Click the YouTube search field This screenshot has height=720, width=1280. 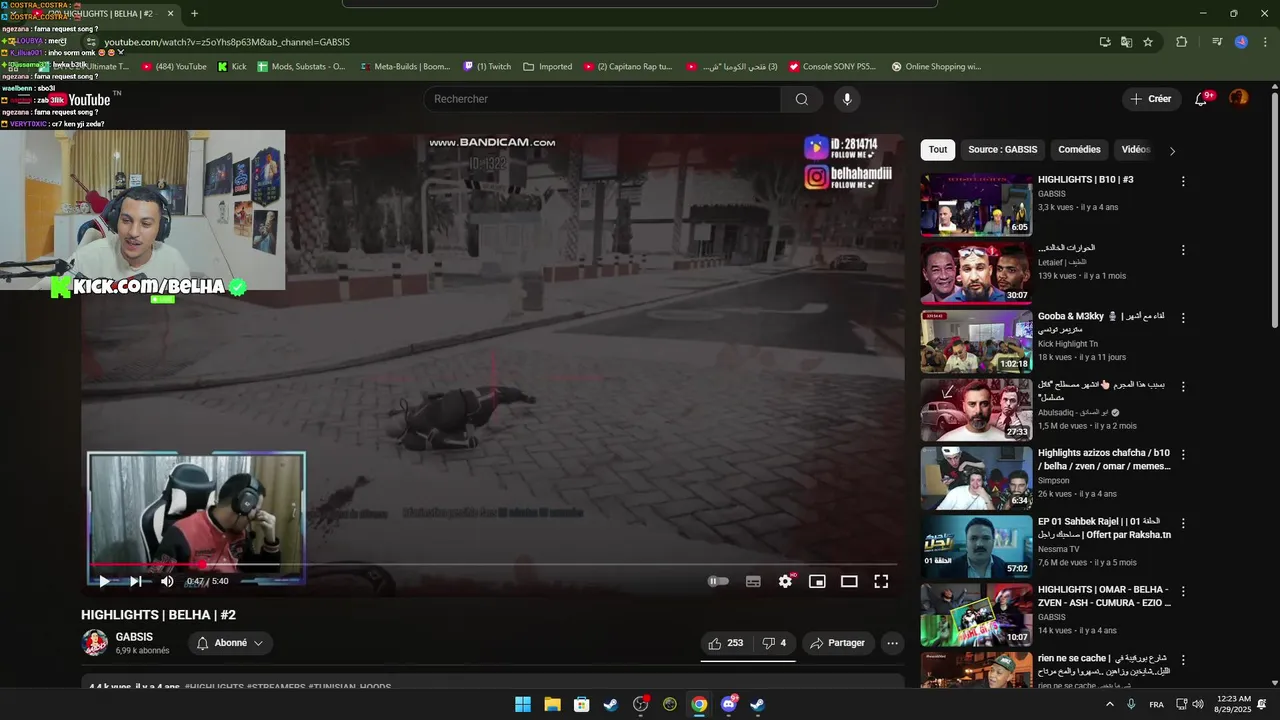click(602, 99)
